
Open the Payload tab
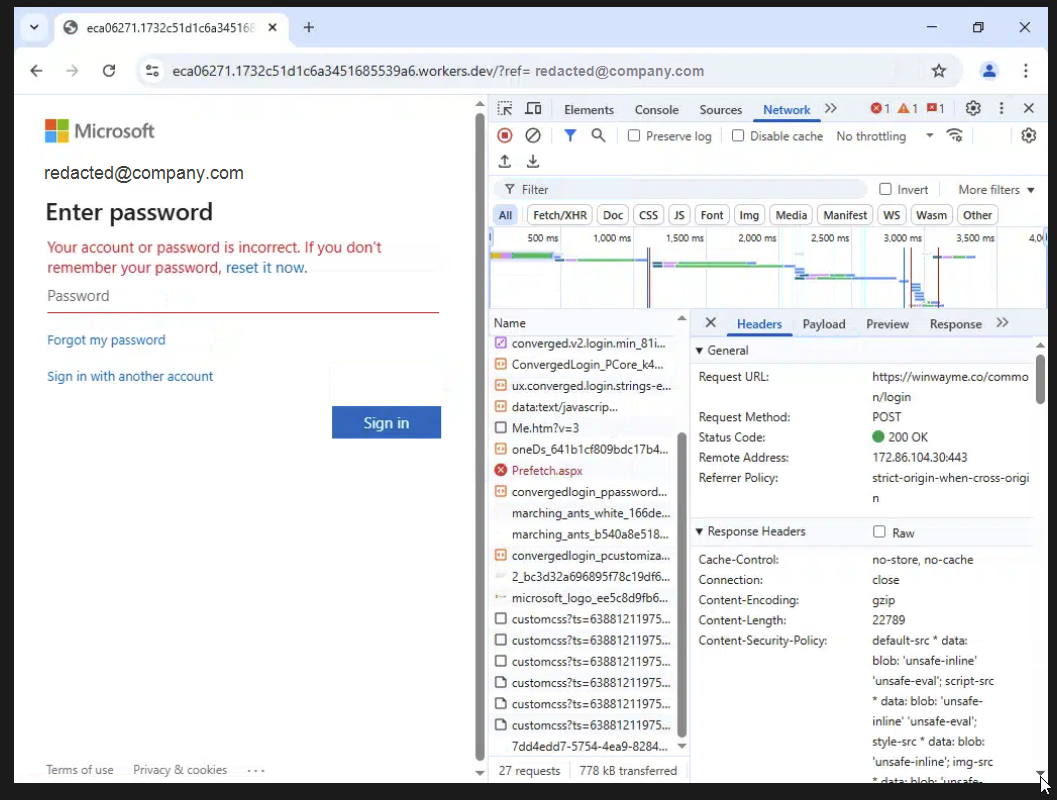(x=824, y=324)
